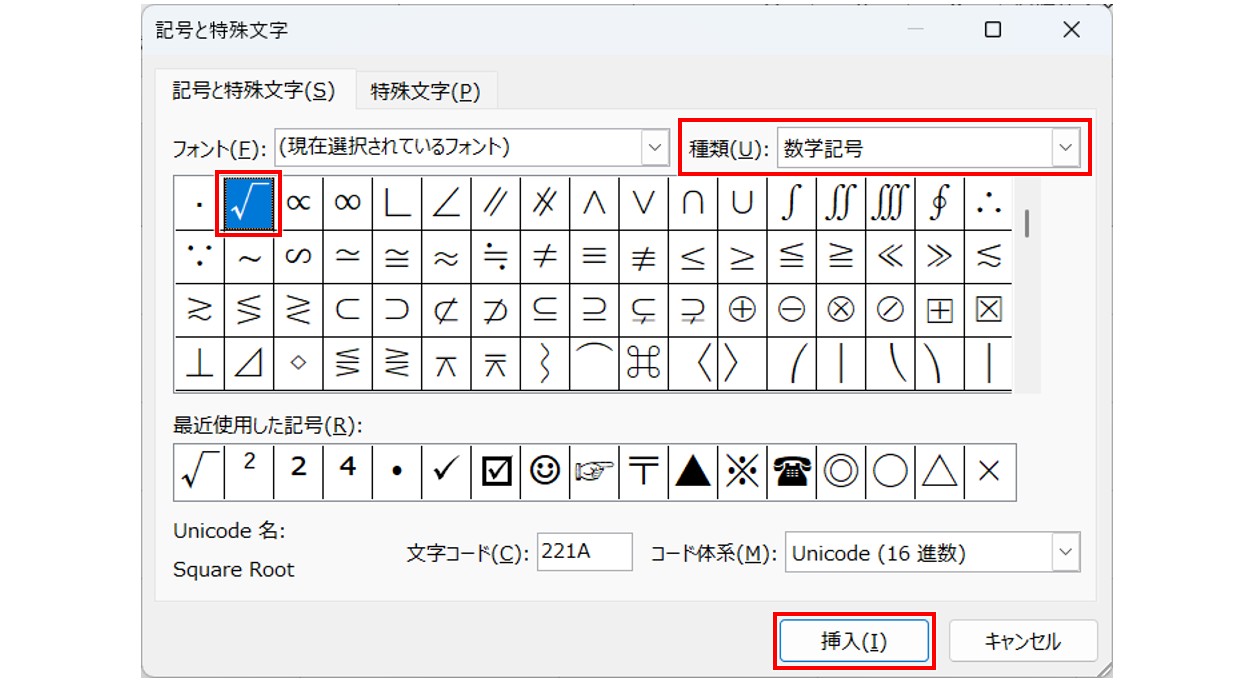Select the union symbol
Screen dimensions: 1256x685
pyautogui.click(x=742, y=203)
